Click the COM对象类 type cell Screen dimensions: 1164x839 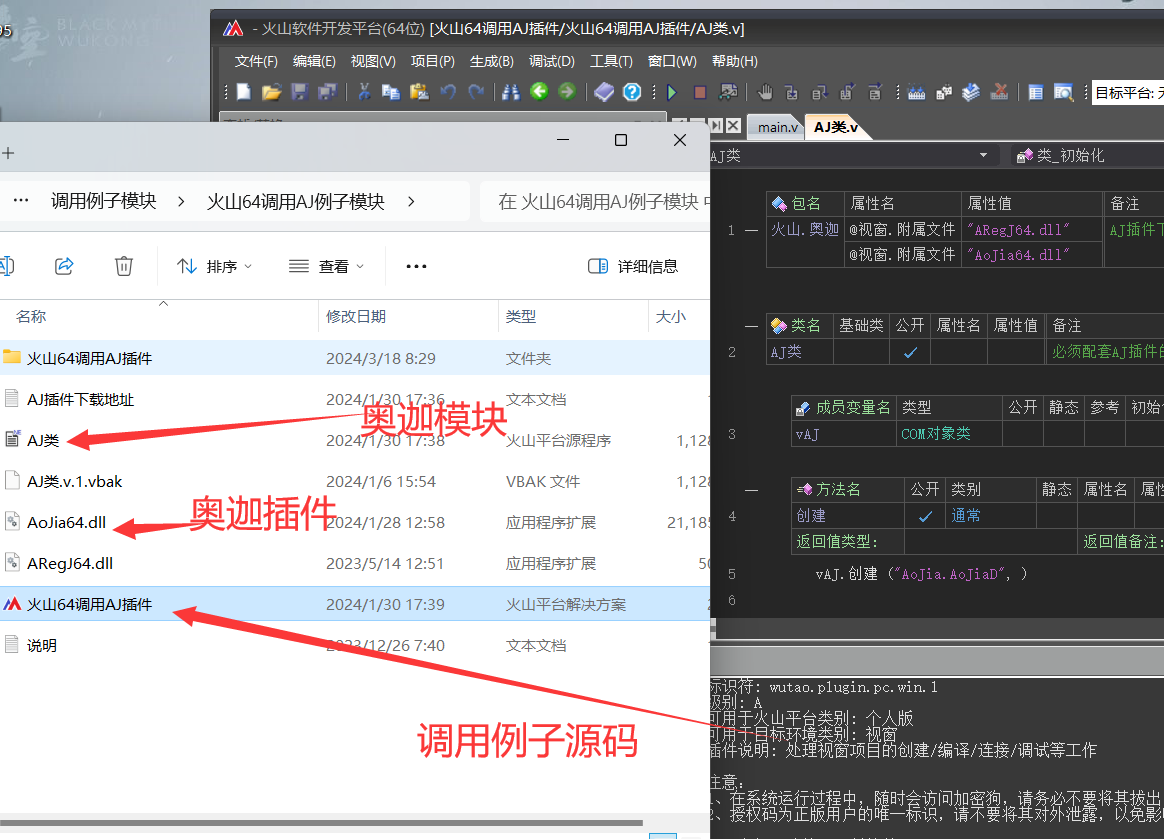[x=949, y=434]
